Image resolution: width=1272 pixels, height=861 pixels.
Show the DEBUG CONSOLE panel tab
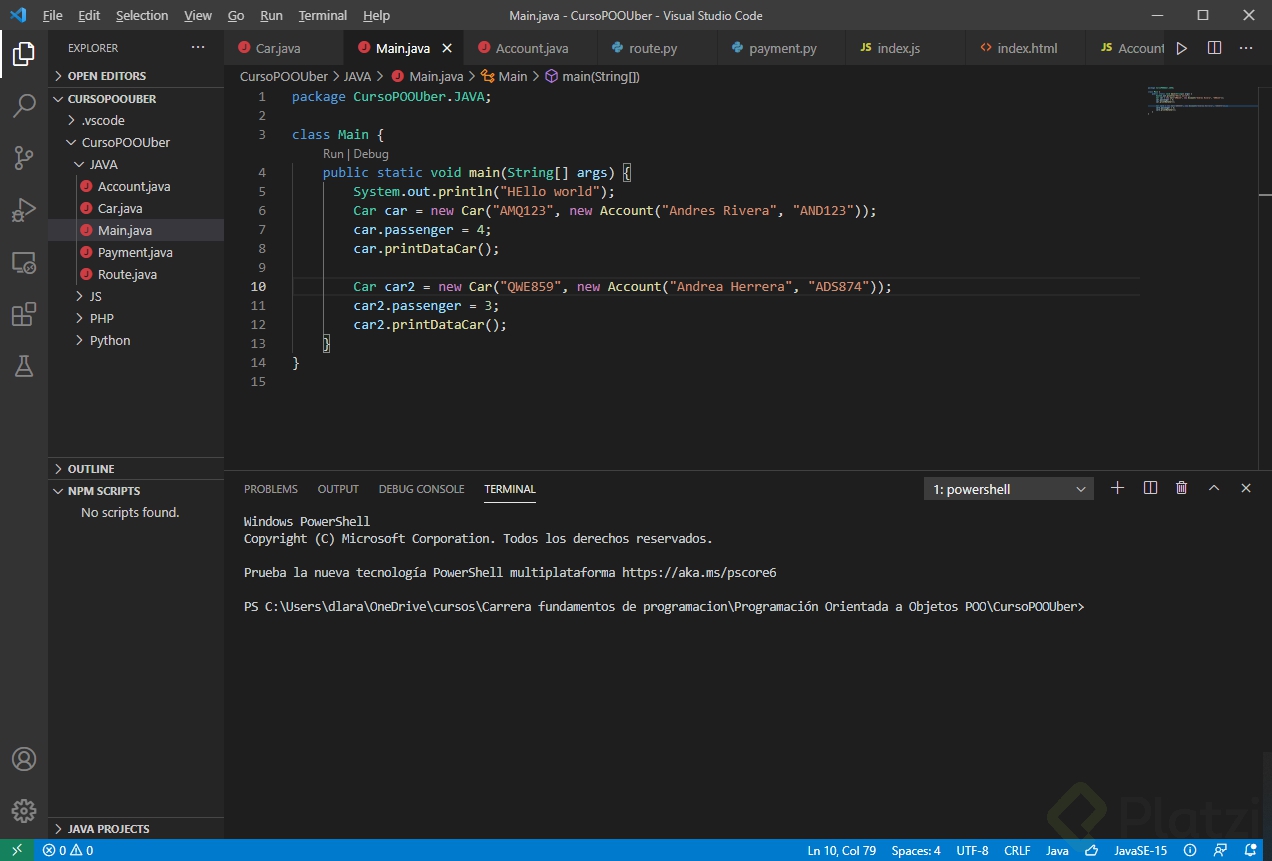(421, 489)
